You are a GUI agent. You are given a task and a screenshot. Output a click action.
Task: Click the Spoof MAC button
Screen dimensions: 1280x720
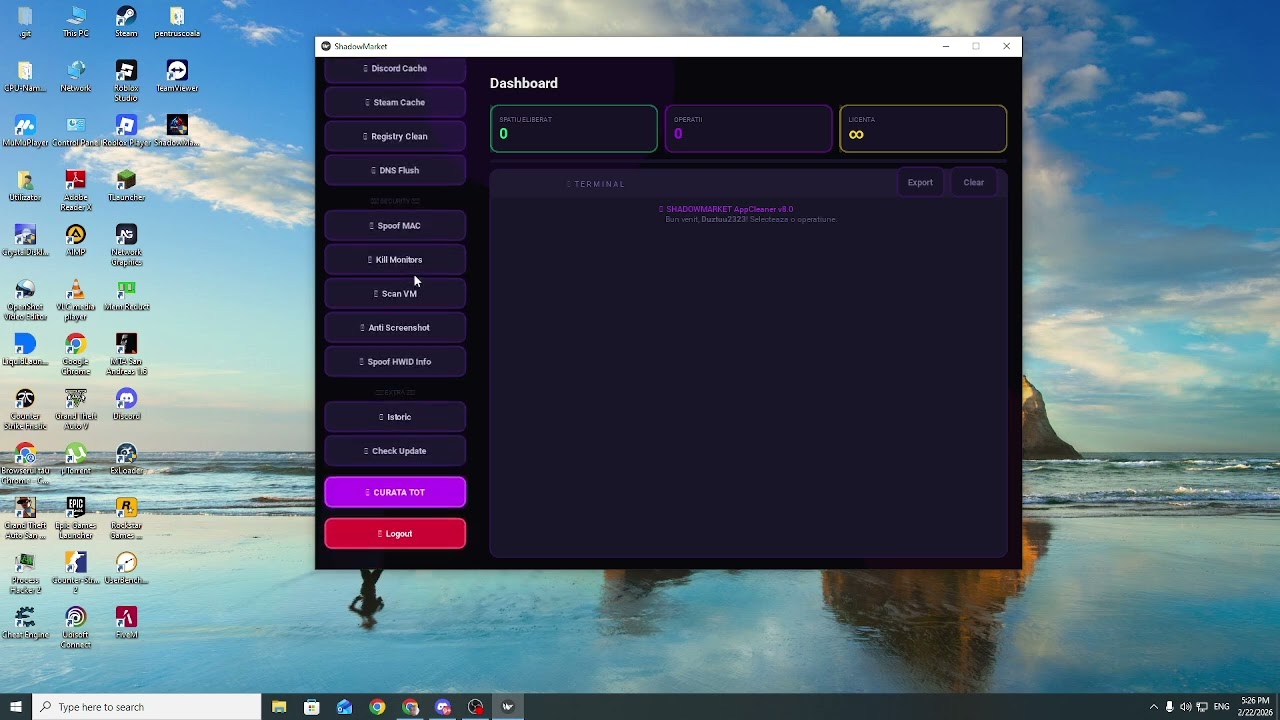395,226
